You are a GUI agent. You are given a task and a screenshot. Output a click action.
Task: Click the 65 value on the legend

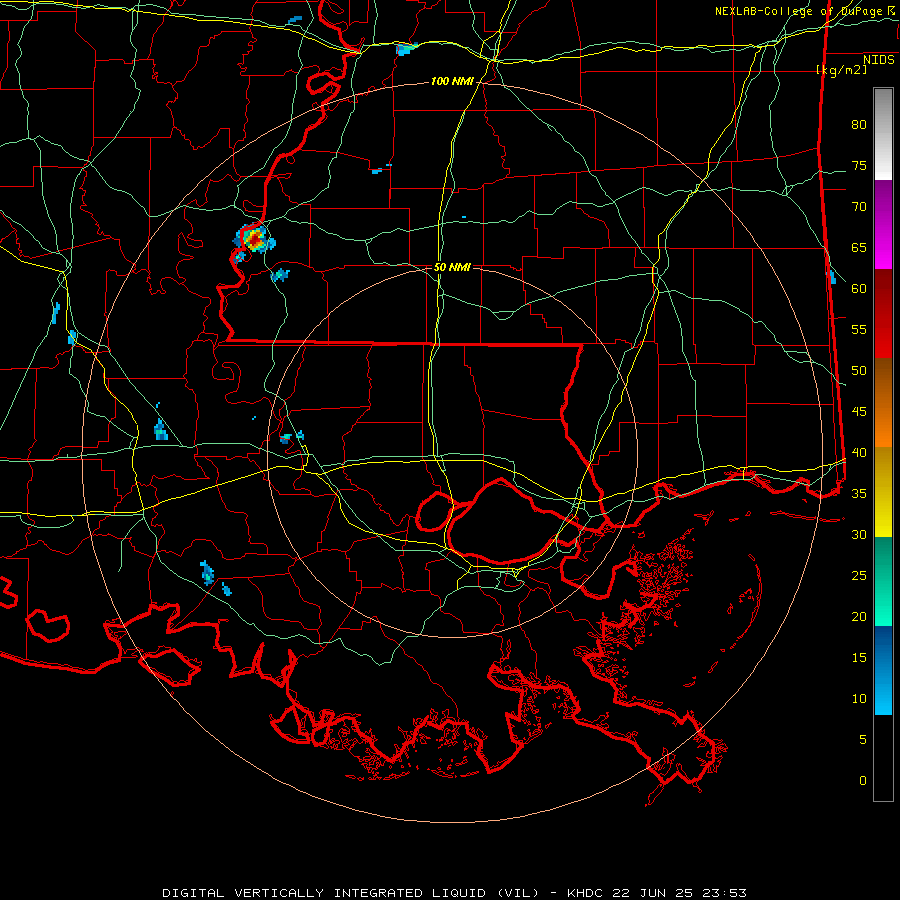(x=859, y=247)
